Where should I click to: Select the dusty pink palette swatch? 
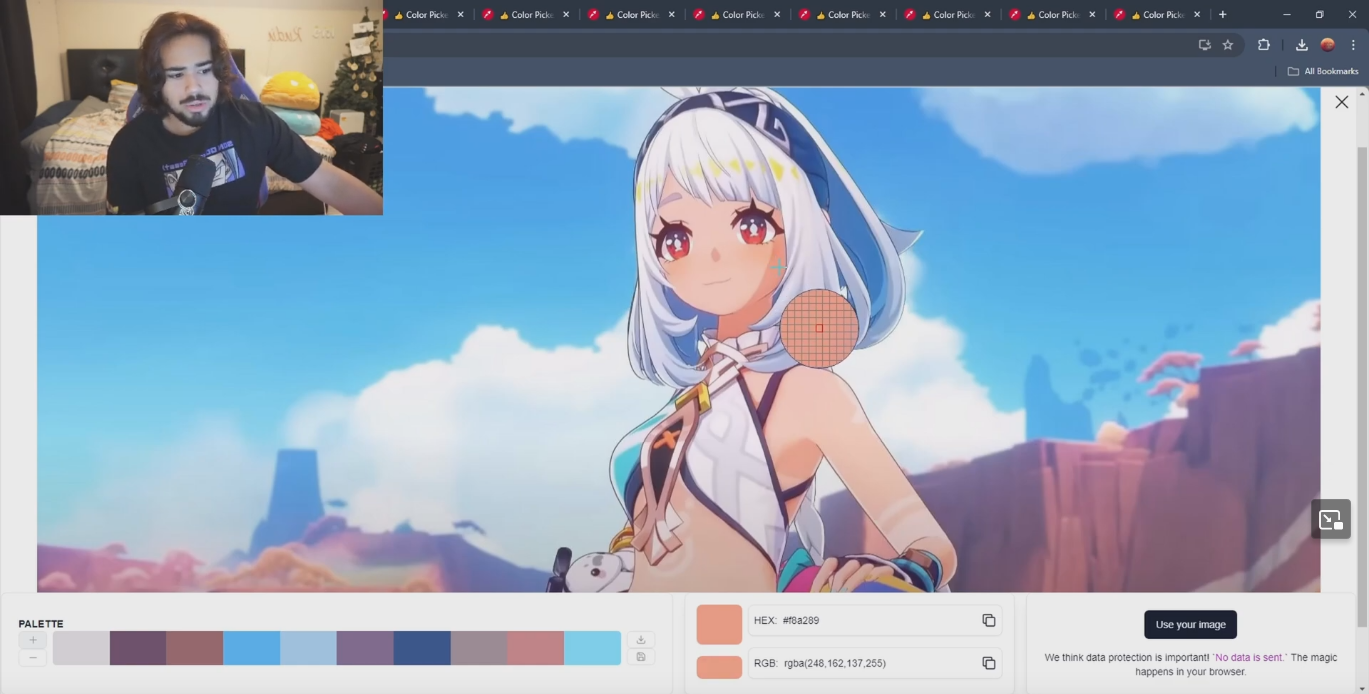tap(535, 648)
